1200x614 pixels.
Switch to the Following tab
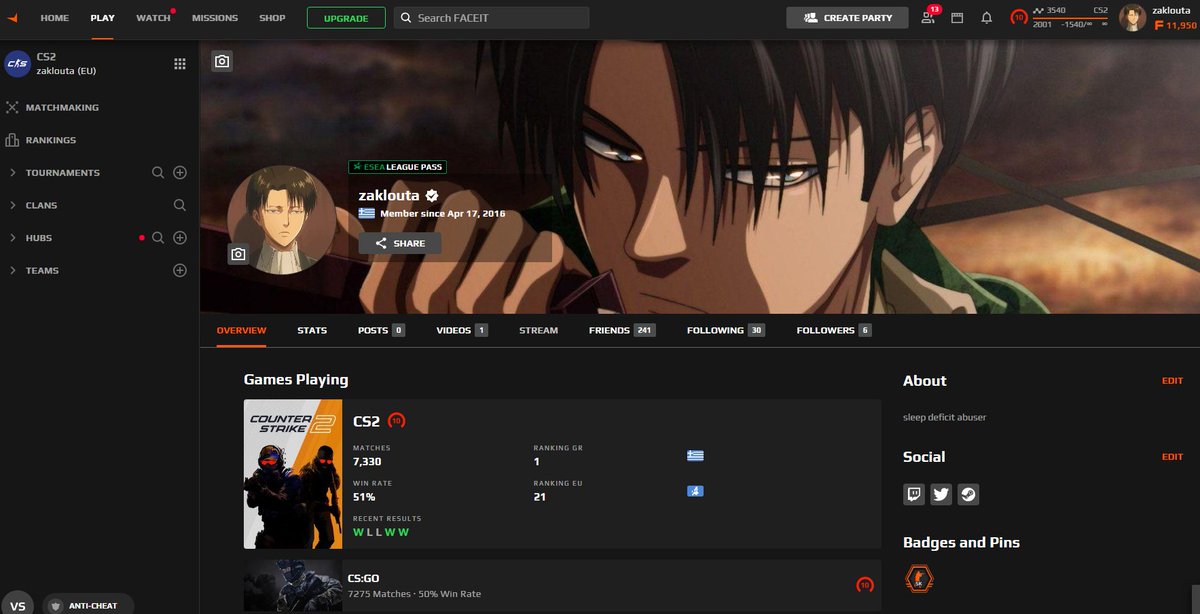[726, 330]
